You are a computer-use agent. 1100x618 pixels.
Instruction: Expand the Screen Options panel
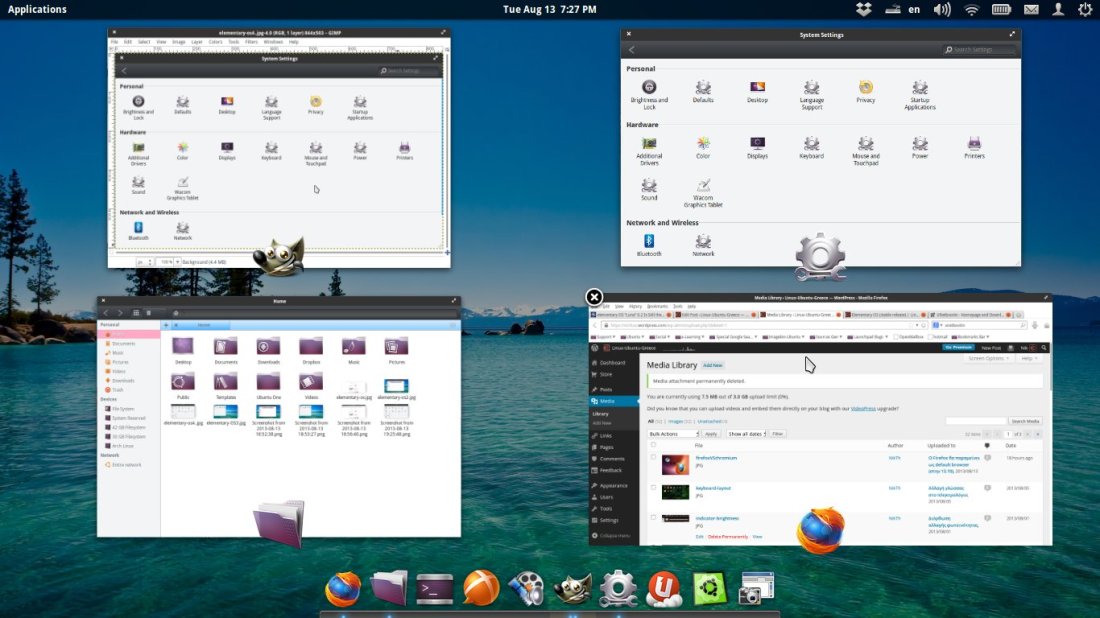(985, 358)
